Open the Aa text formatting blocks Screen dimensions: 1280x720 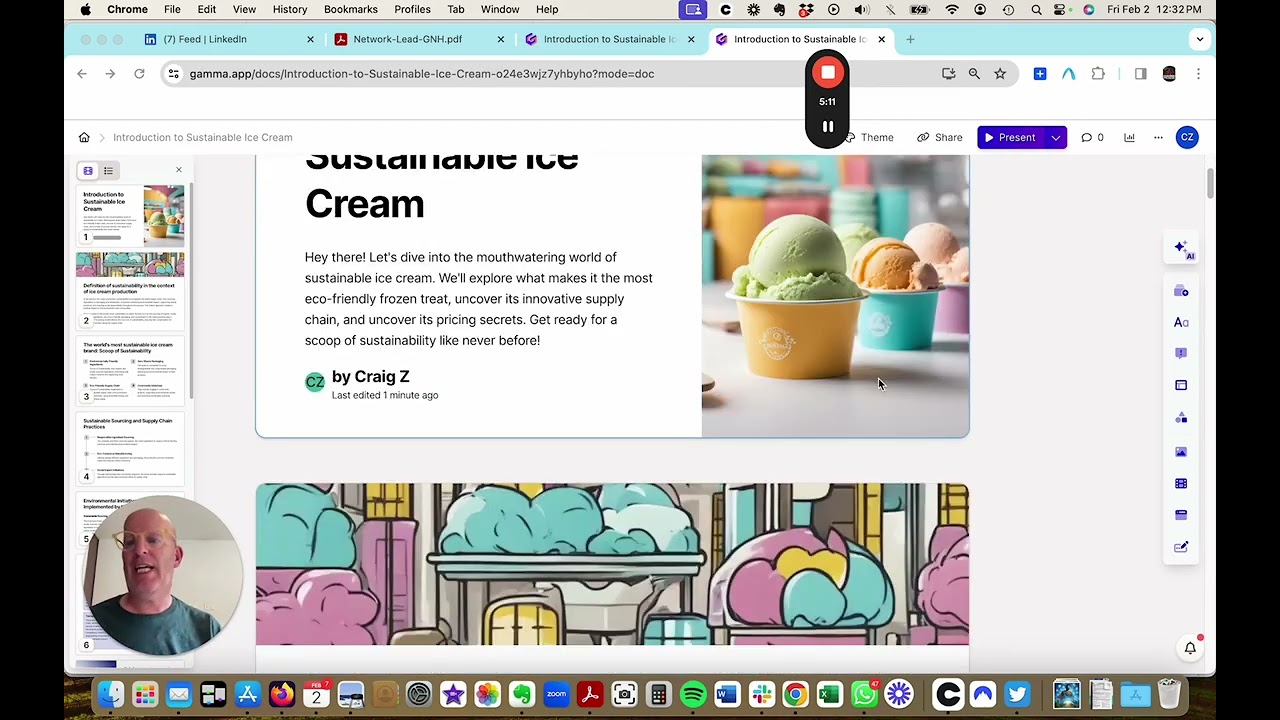1181,322
